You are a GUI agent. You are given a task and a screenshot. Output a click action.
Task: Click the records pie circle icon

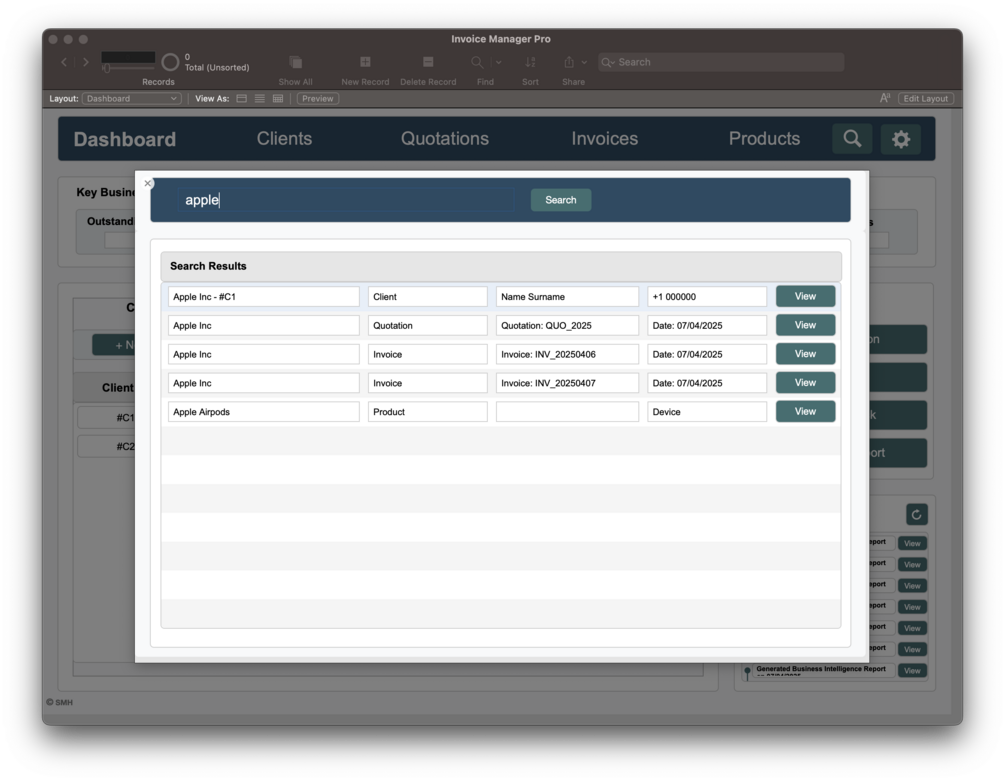[x=170, y=62]
